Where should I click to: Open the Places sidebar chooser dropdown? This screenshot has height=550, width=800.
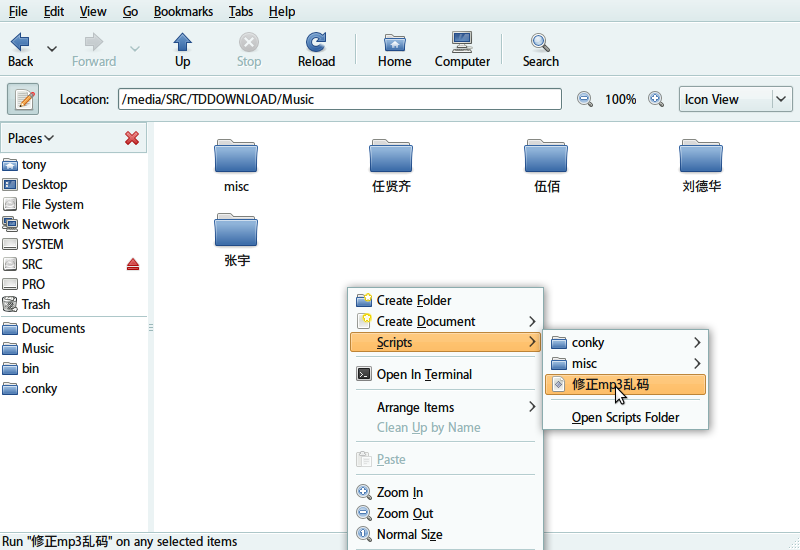(x=31, y=138)
